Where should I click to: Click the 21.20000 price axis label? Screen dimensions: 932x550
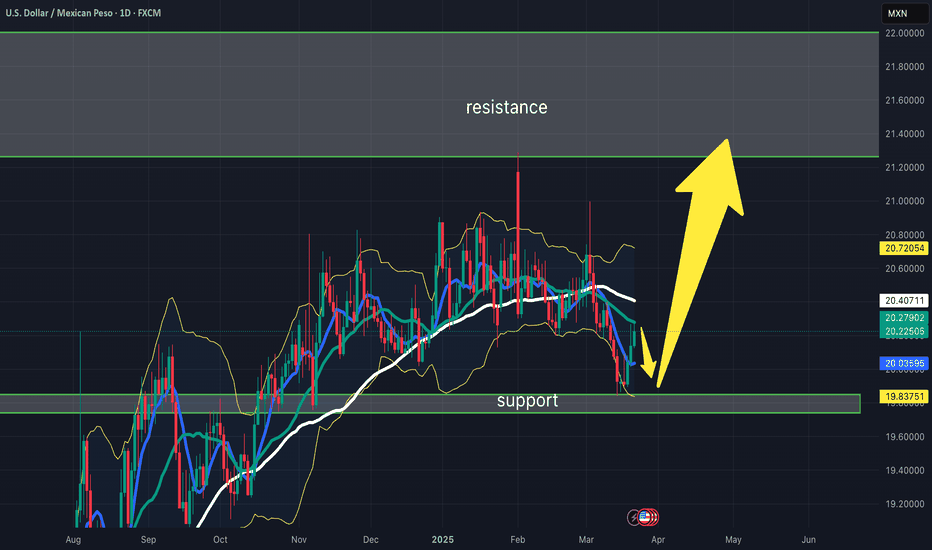(904, 168)
